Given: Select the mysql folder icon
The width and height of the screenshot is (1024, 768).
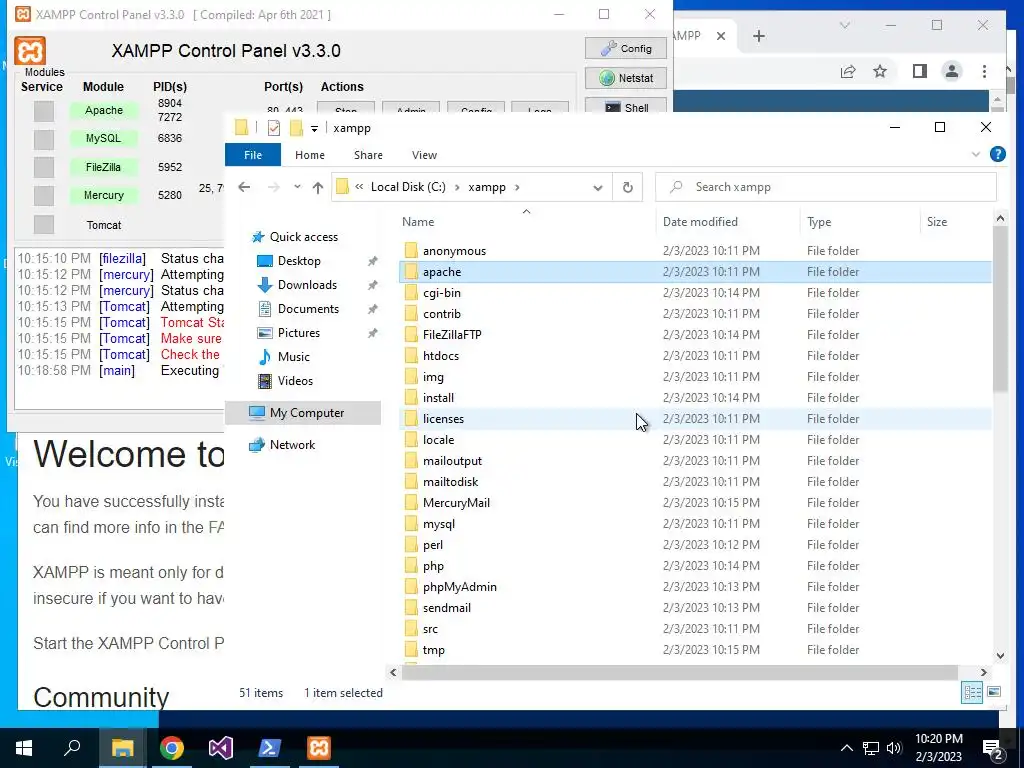Looking at the screenshot, I should [411, 524].
